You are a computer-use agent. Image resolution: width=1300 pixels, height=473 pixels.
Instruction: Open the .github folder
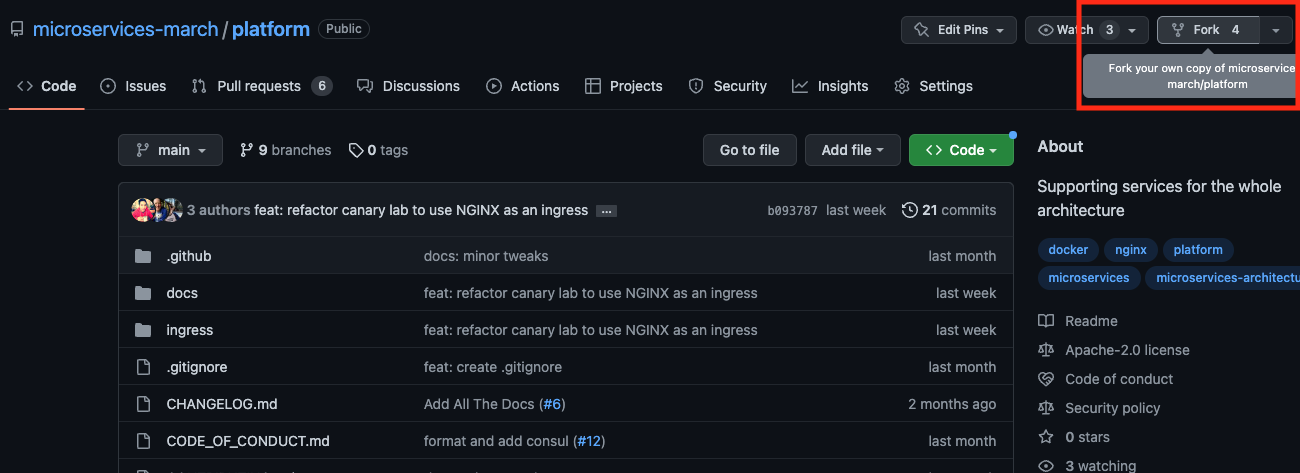coord(188,256)
